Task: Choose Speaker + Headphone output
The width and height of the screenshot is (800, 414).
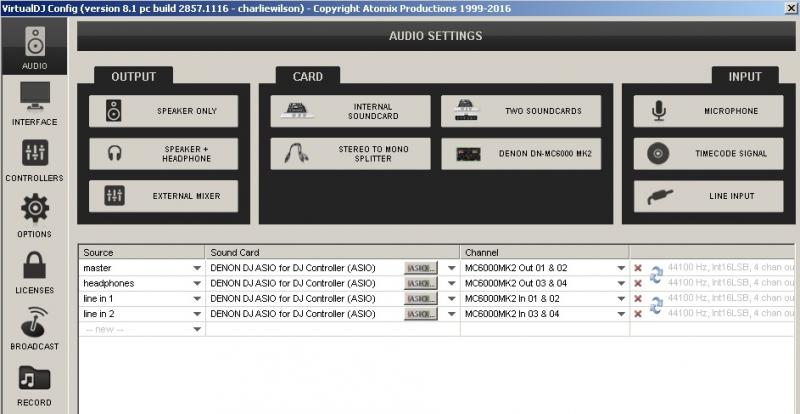Action: [163, 154]
